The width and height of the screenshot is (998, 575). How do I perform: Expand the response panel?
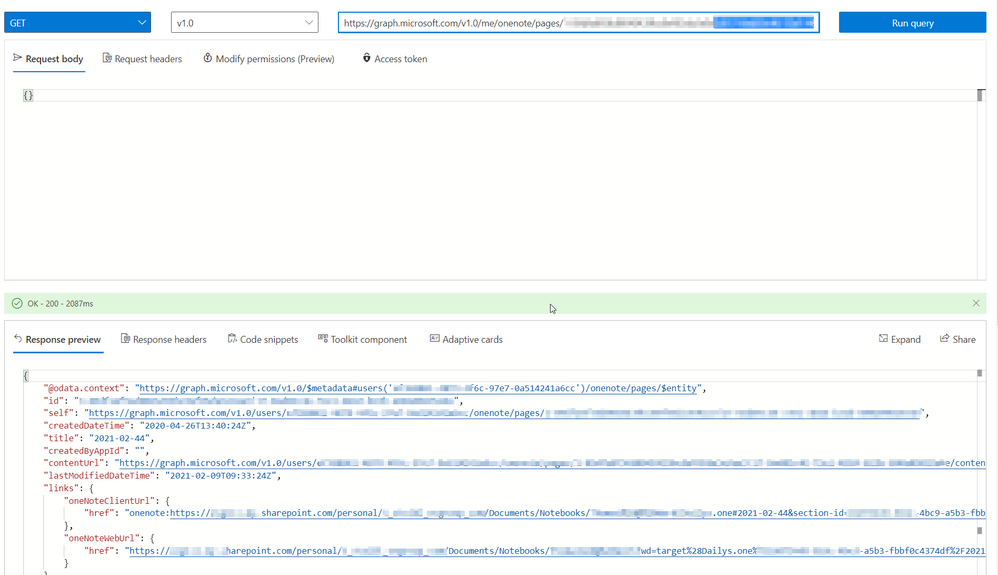[x=899, y=339]
